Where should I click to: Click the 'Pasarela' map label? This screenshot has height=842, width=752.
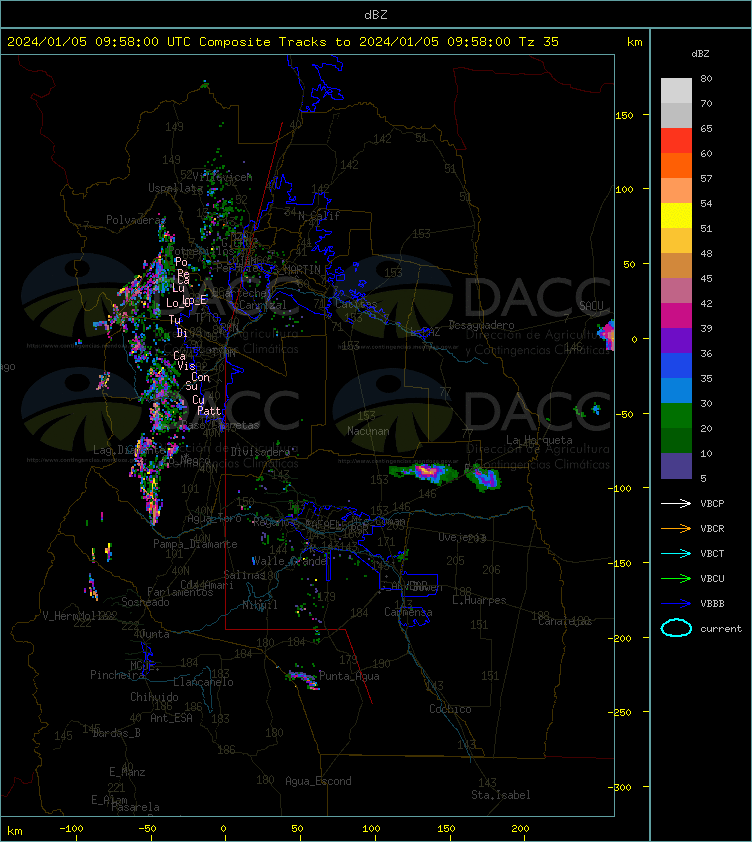pos(135,807)
